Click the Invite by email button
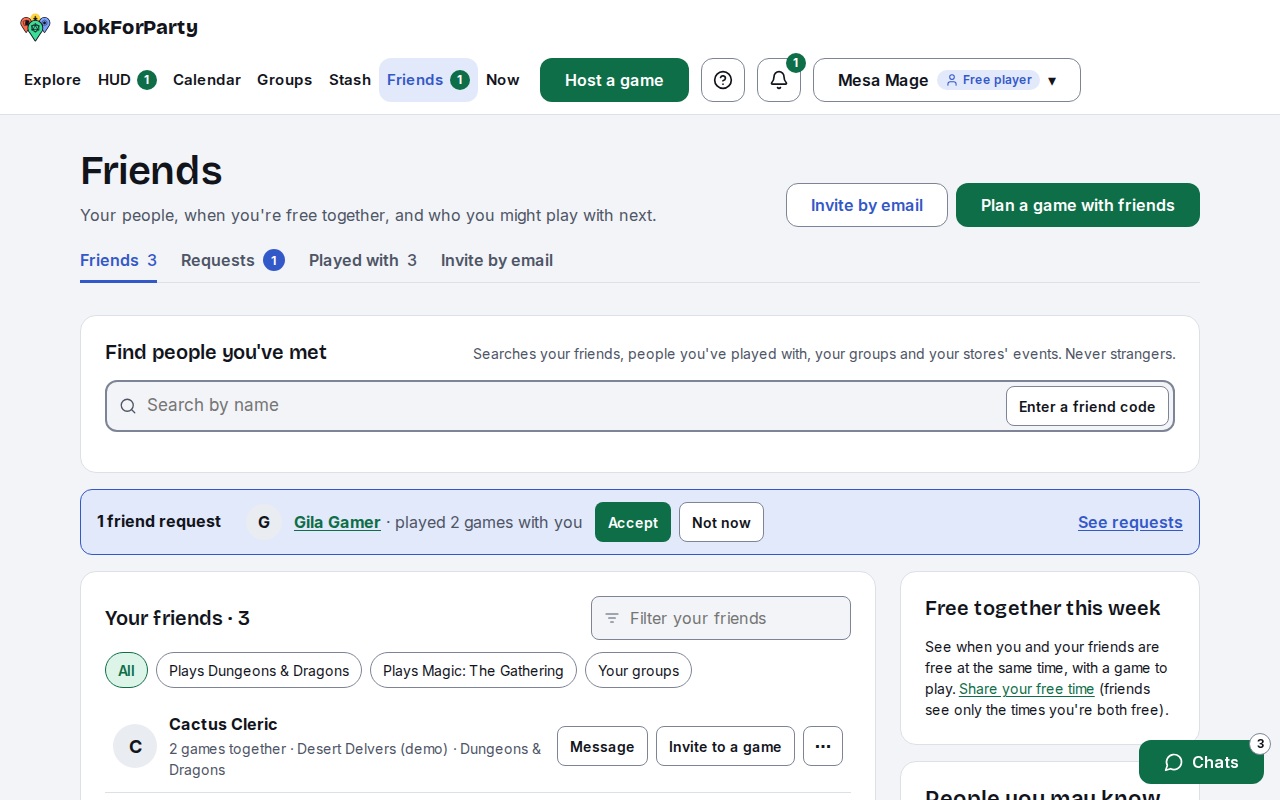The width and height of the screenshot is (1280, 800). (867, 205)
